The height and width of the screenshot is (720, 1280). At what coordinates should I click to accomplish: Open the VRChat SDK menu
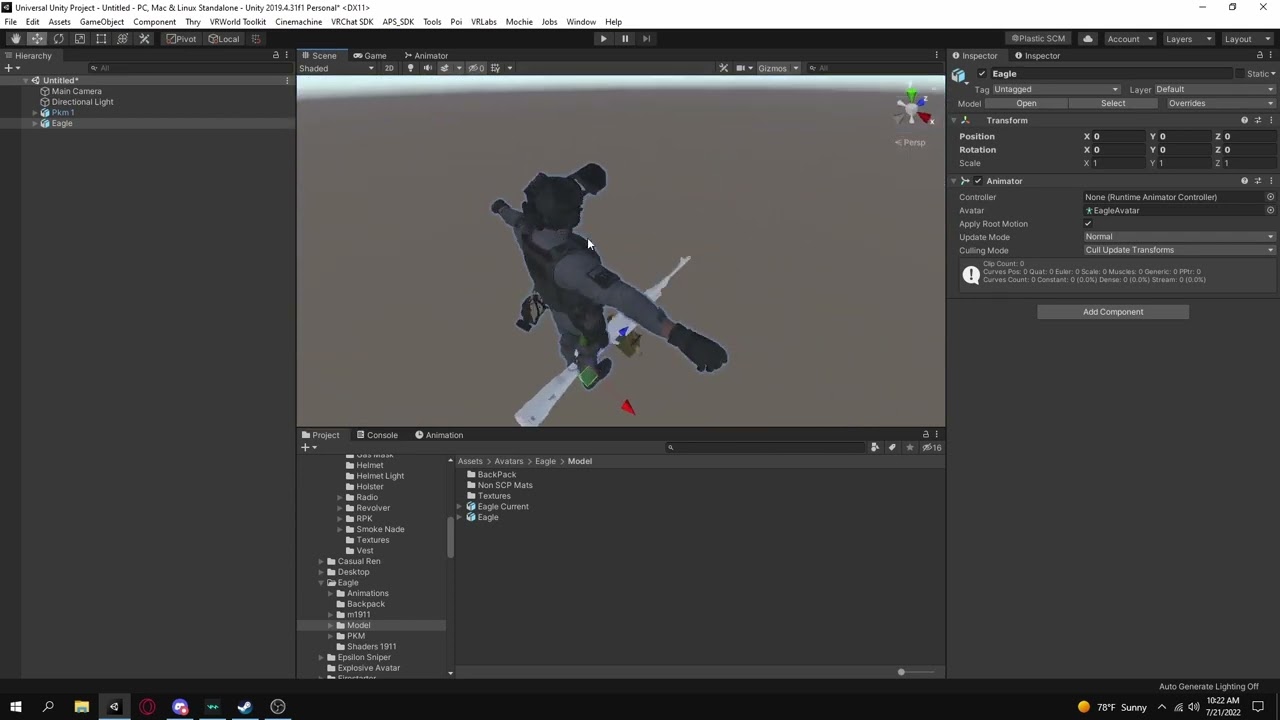[x=352, y=22]
